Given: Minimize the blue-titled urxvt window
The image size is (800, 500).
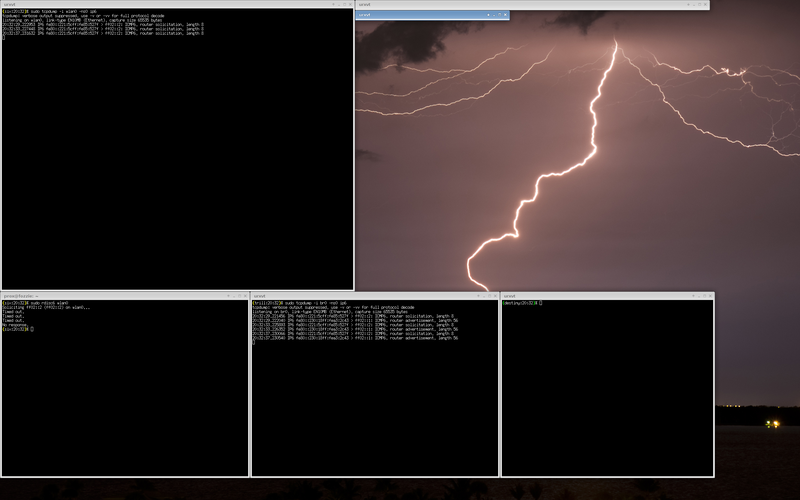Looking at the screenshot, I should (492, 15).
